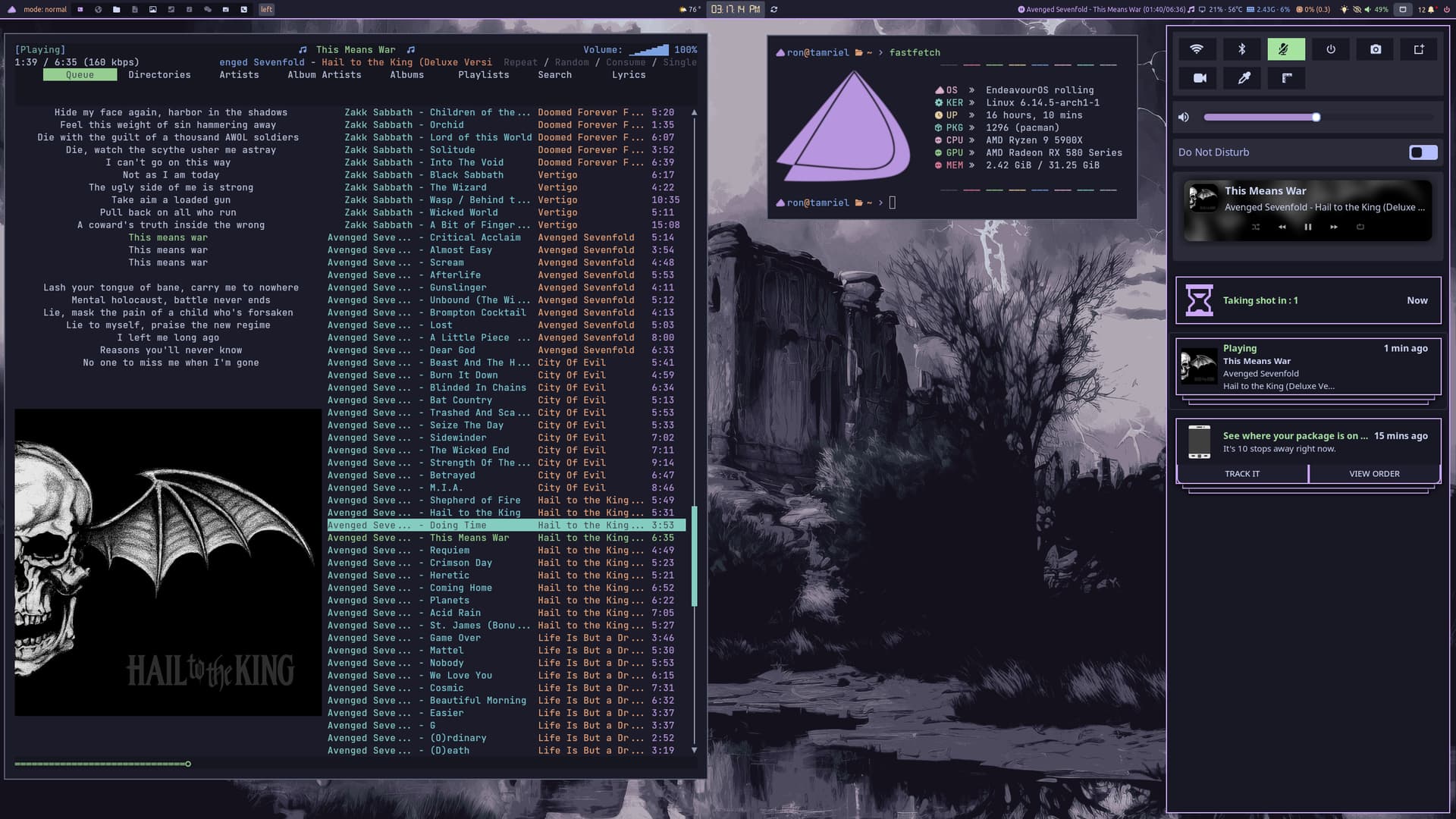
Task: Click the VIEW ORDER button
Action: click(1374, 473)
